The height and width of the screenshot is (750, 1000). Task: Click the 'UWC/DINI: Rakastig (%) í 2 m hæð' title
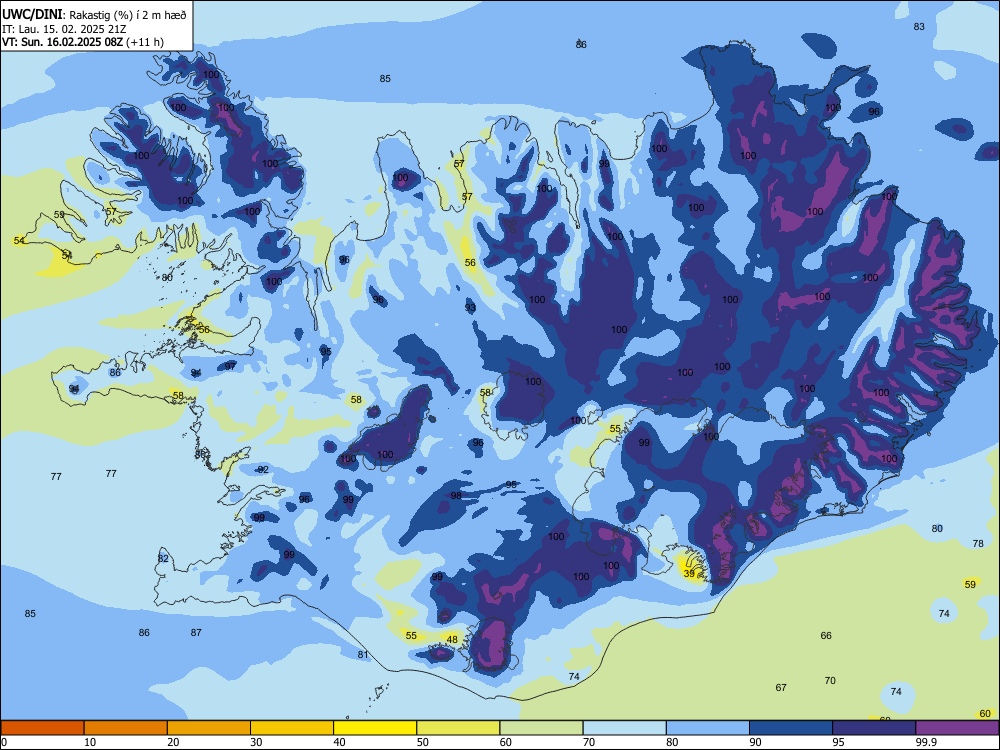tap(94, 14)
